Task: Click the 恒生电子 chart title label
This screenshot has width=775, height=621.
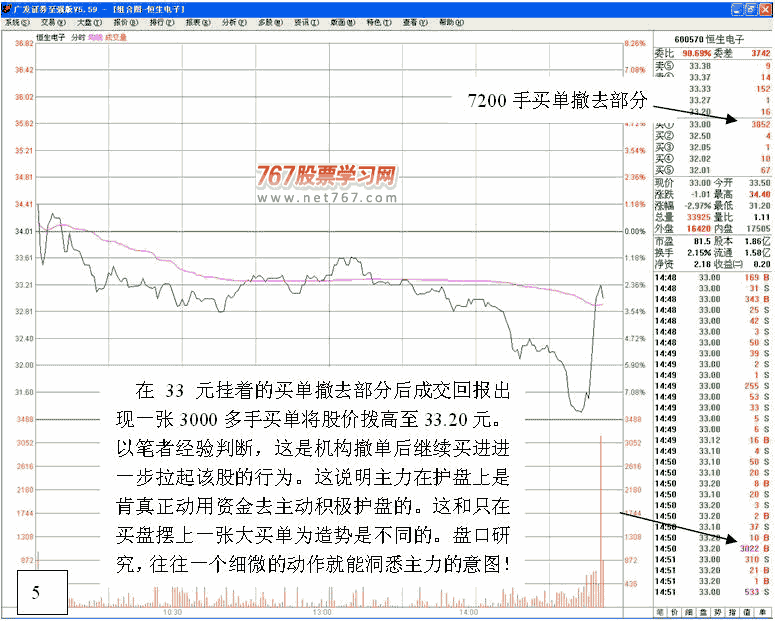Action: (x=51, y=38)
